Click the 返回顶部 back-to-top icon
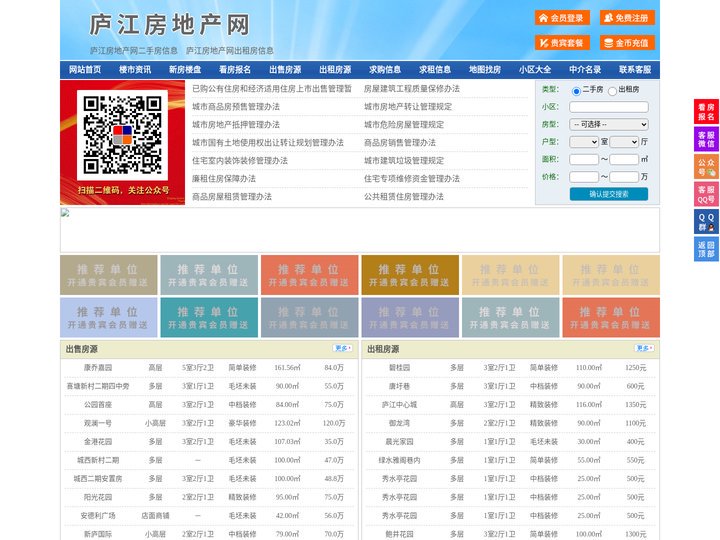This screenshot has width=720, height=540. (706, 249)
